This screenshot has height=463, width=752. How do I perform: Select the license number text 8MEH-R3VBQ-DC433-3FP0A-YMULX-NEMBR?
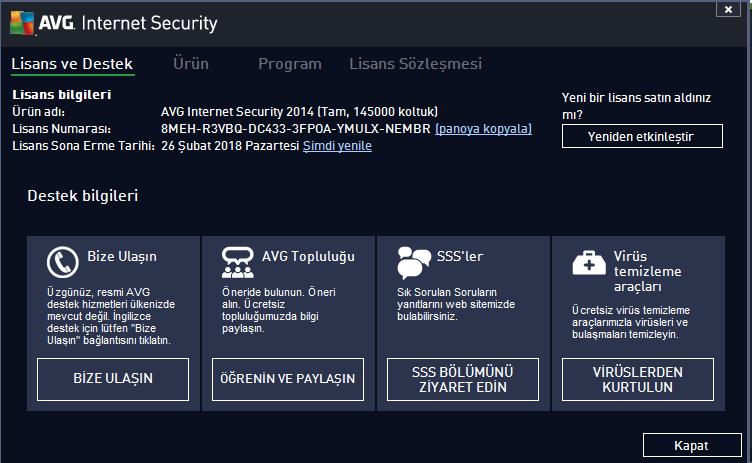(x=295, y=129)
